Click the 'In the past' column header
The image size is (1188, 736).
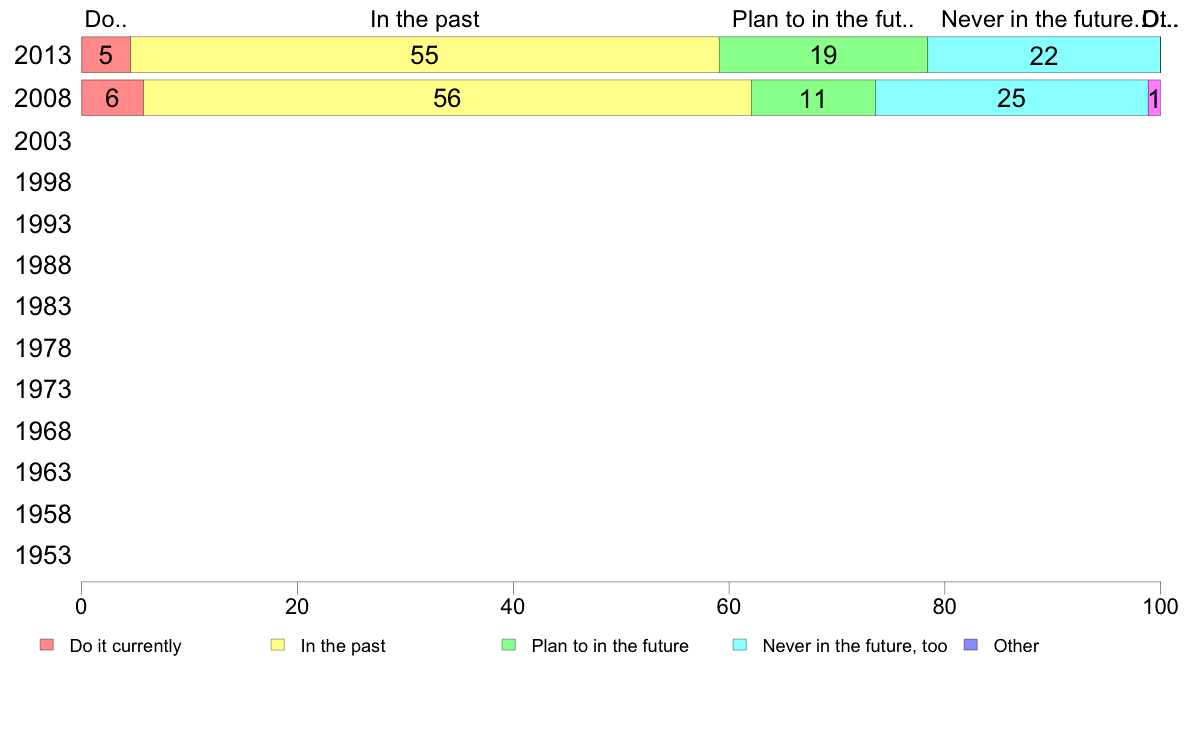point(425,19)
